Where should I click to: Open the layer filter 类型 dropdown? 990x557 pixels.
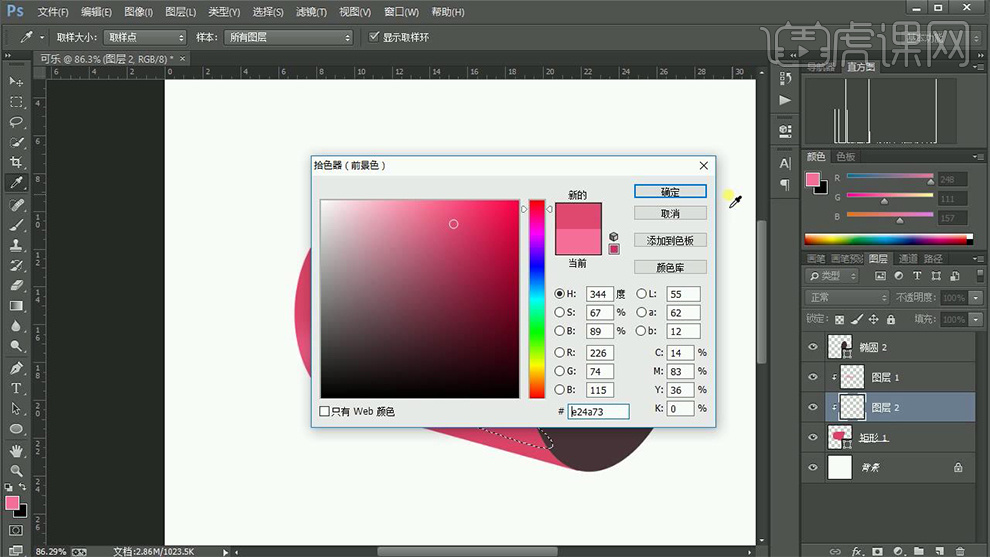click(x=832, y=276)
